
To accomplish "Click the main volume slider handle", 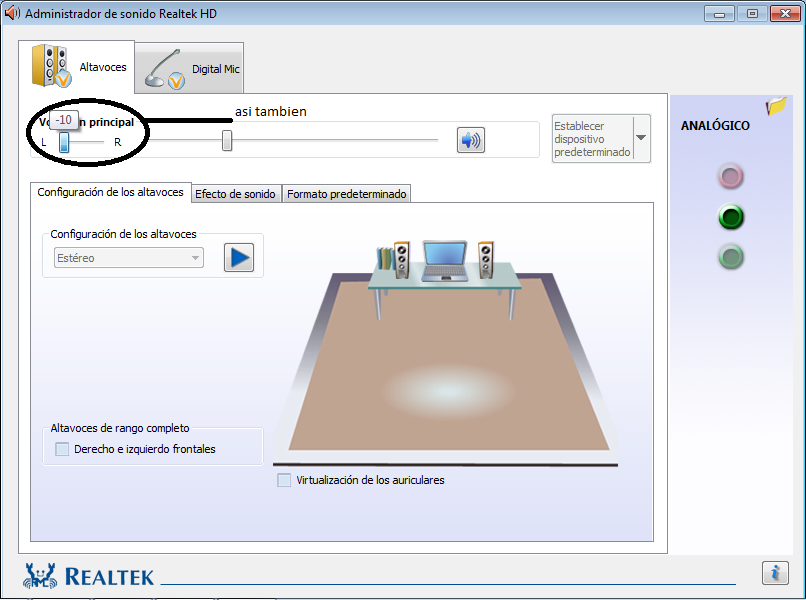I will click(227, 140).
